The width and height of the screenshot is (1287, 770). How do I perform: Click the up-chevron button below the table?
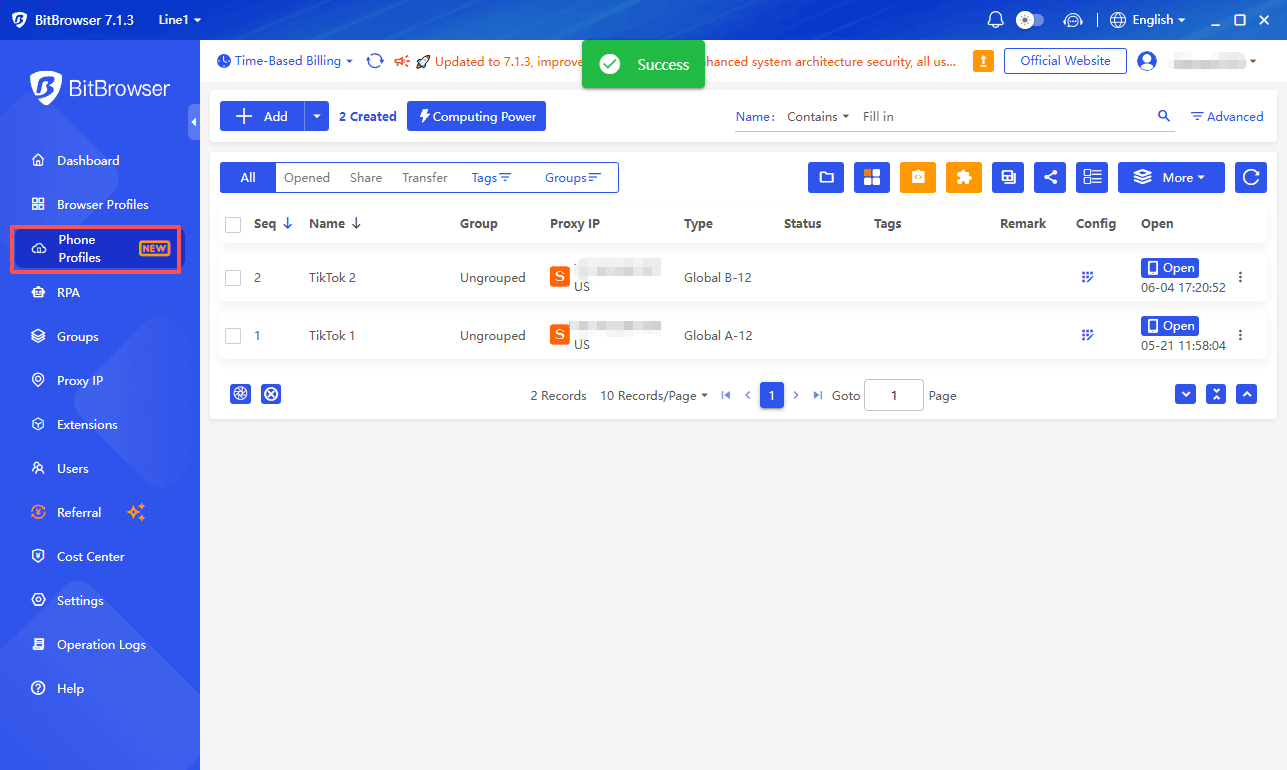[x=1246, y=394]
